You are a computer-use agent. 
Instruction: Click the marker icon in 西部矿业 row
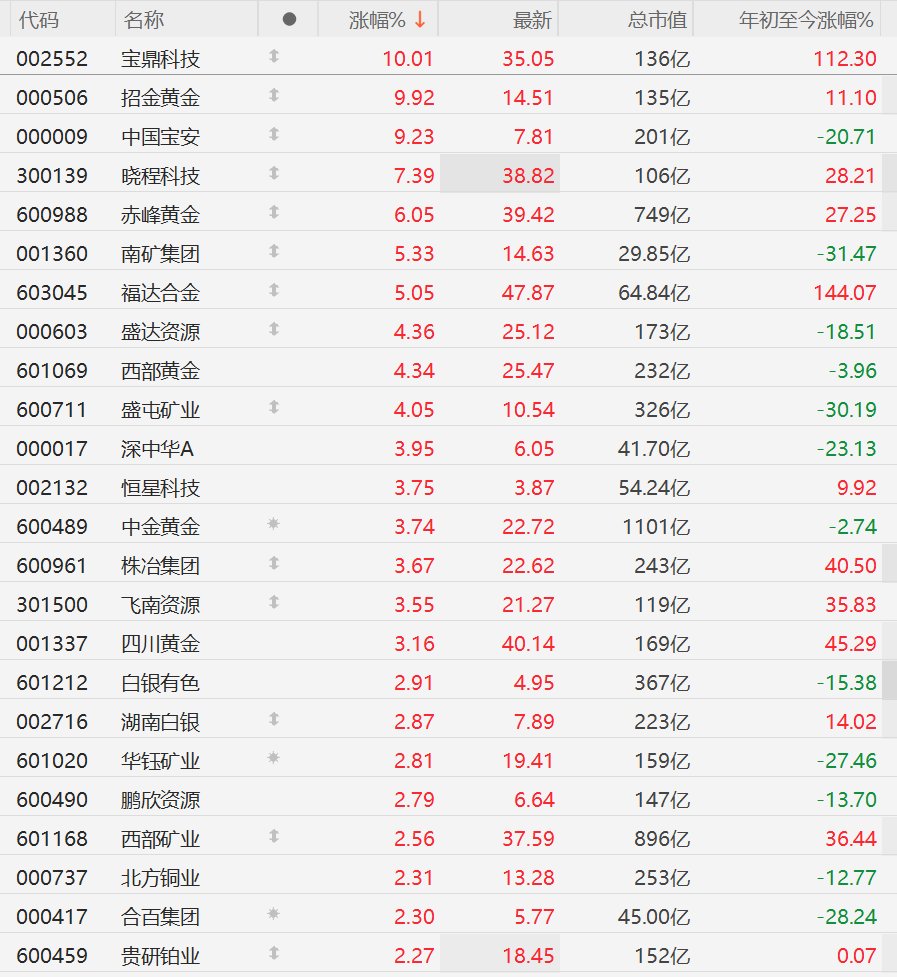point(273,836)
